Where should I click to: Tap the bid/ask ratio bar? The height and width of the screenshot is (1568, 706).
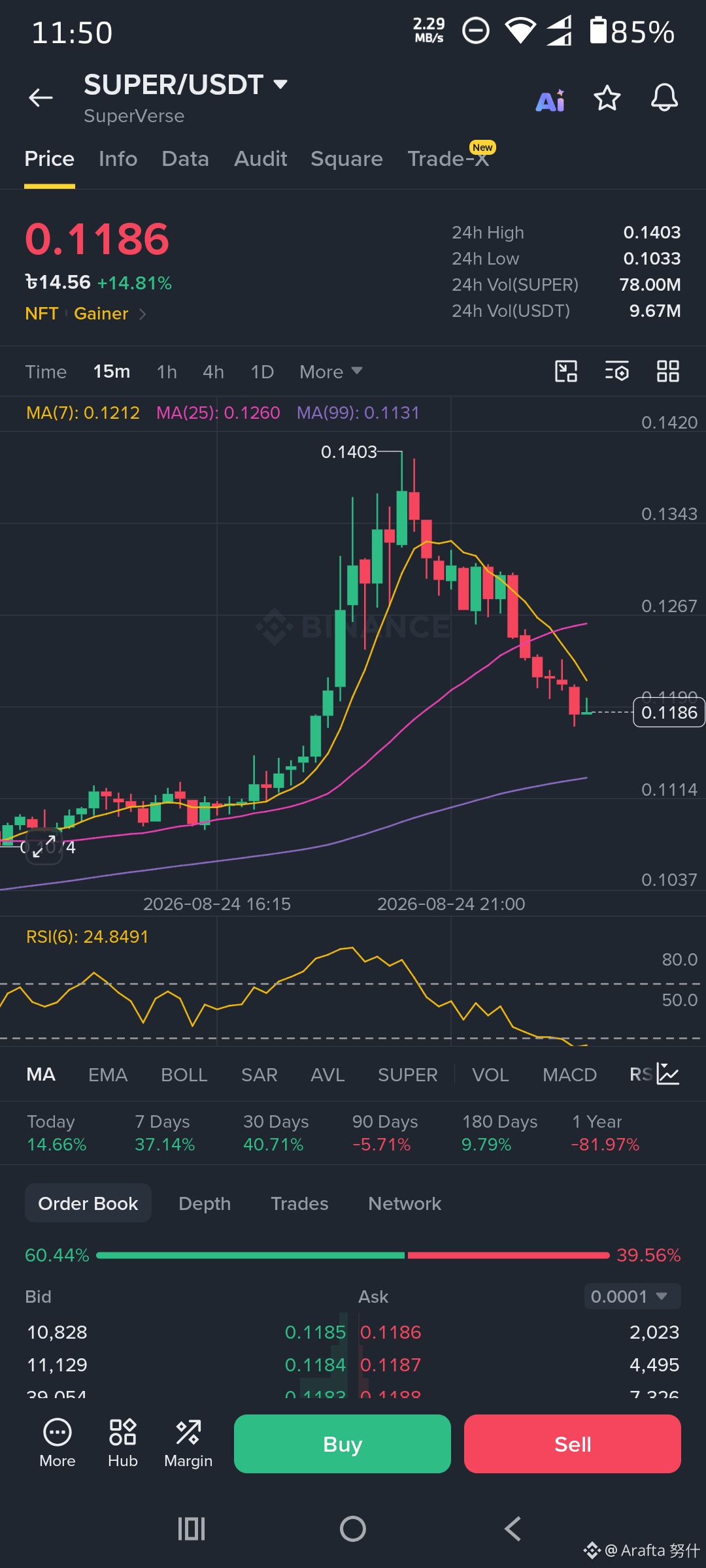(x=353, y=1255)
